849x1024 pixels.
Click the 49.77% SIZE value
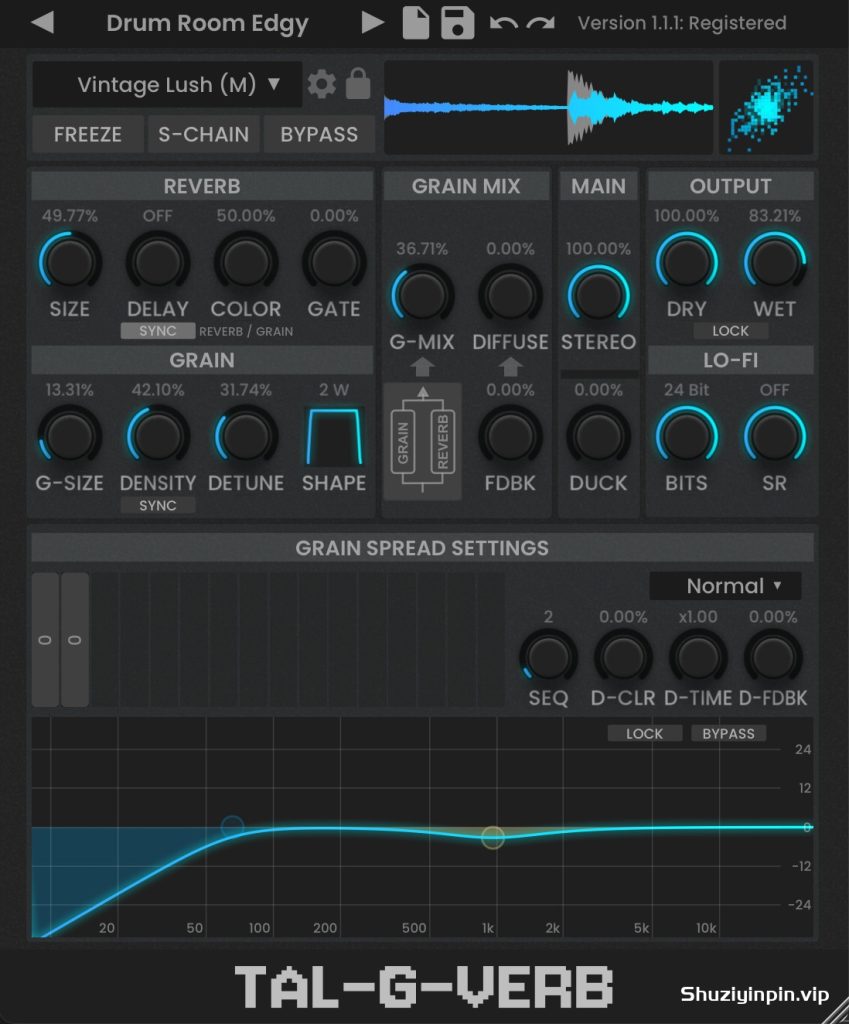tap(69, 216)
